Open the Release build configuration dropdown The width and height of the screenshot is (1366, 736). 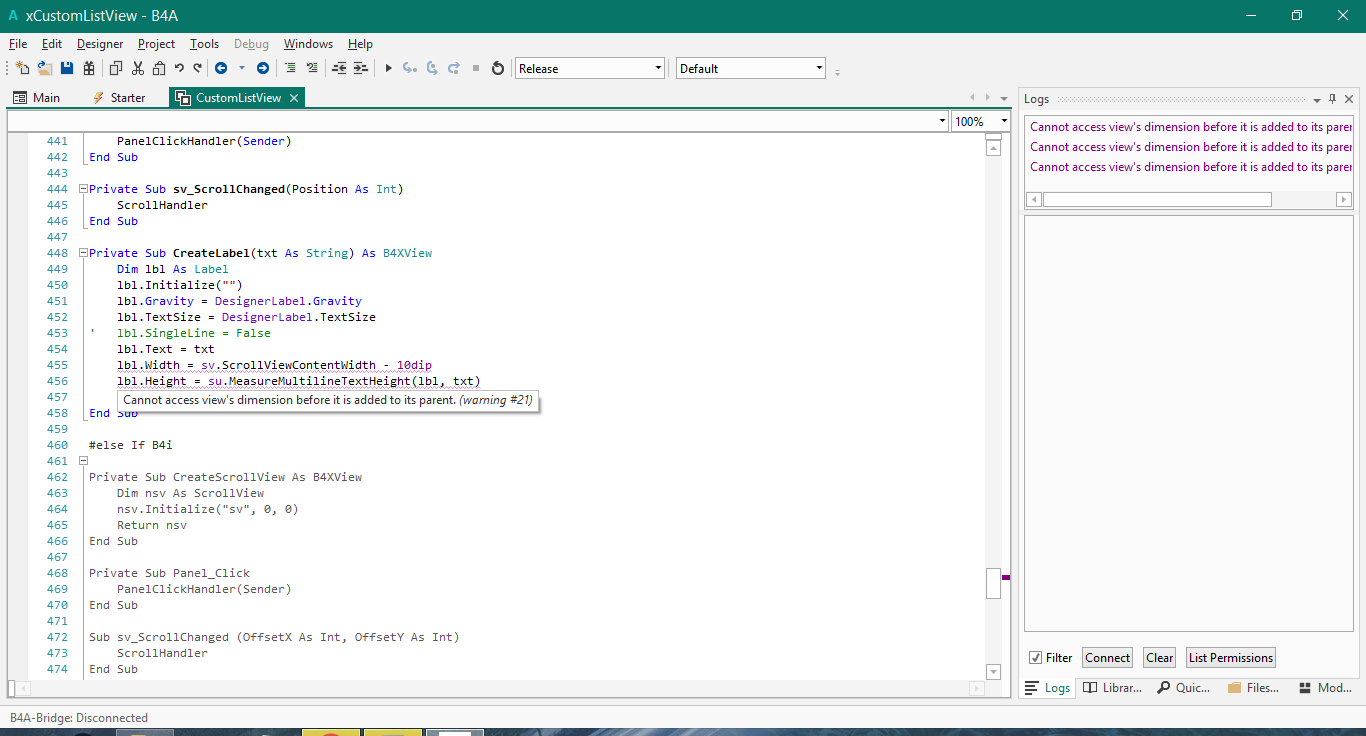pyautogui.click(x=590, y=68)
